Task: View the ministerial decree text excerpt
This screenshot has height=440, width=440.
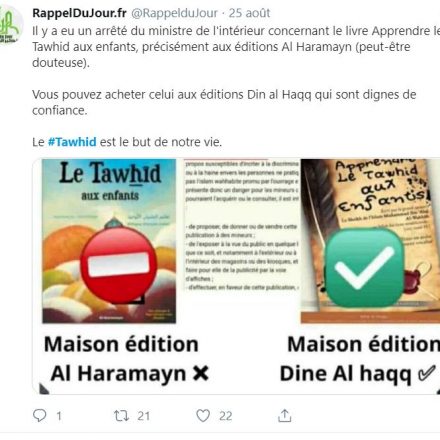Action: click(242, 226)
